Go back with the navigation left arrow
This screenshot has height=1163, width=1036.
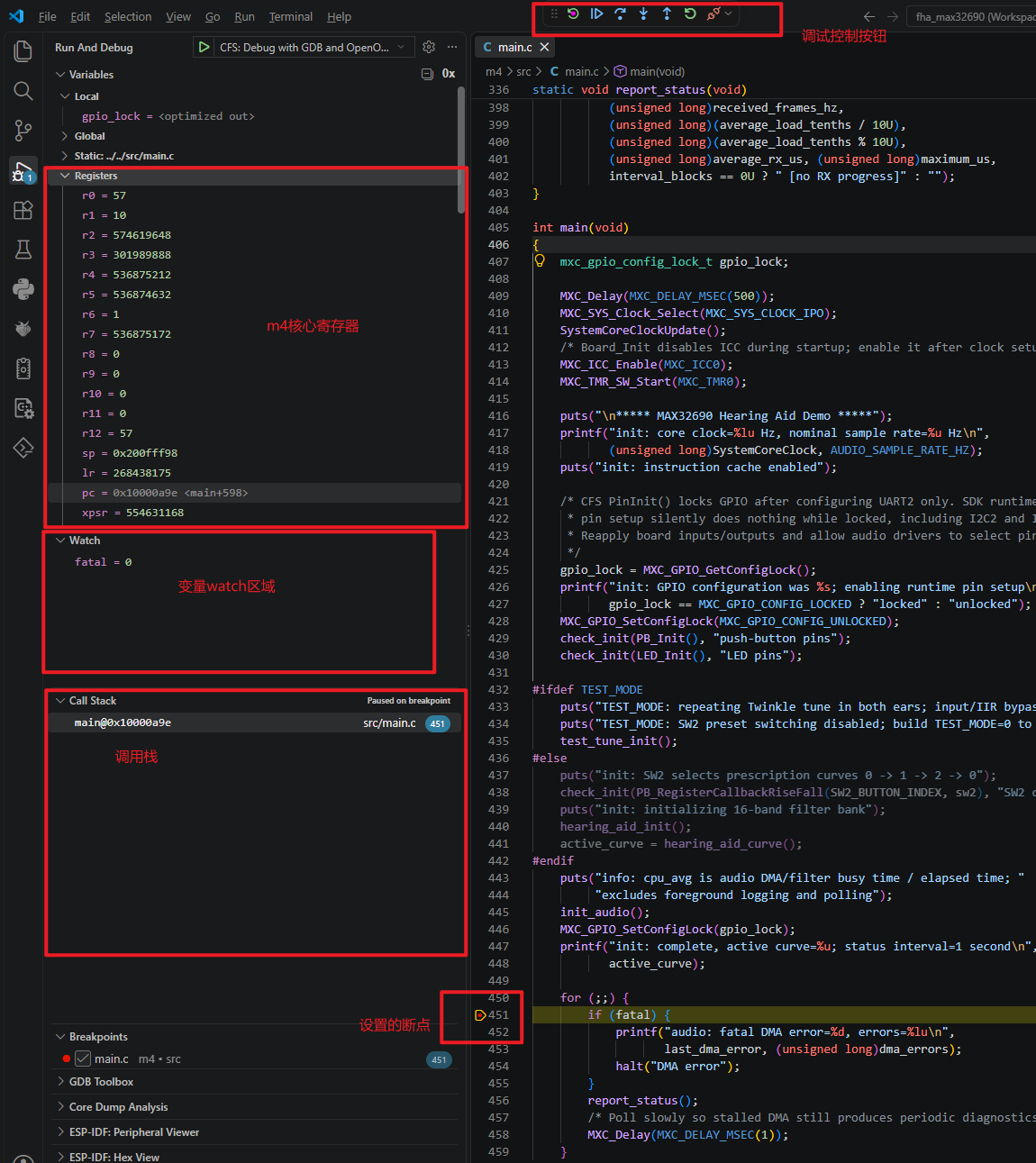[x=868, y=16]
